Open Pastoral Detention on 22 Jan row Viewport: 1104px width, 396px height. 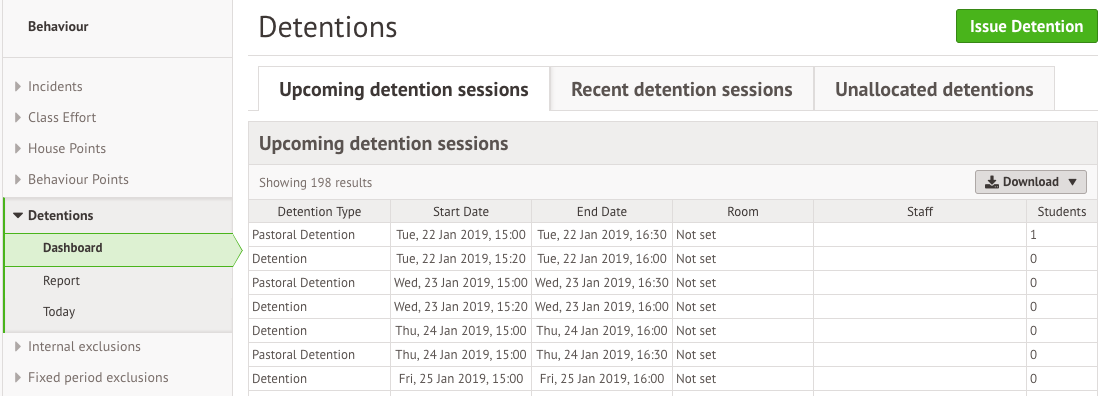pos(673,235)
